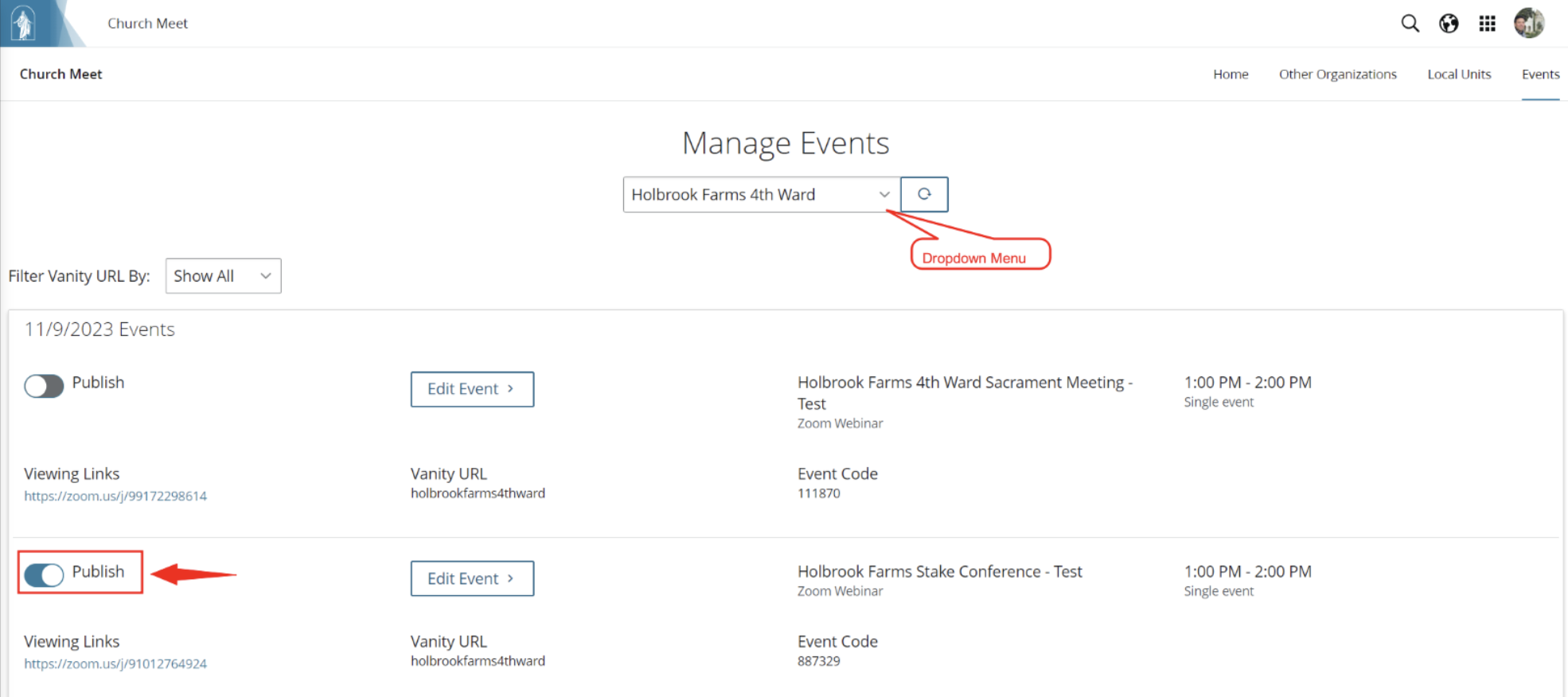1568x697 pixels.
Task: Click Stake Conference 1:00 PM - 2:00 PM time
Action: (x=1247, y=571)
